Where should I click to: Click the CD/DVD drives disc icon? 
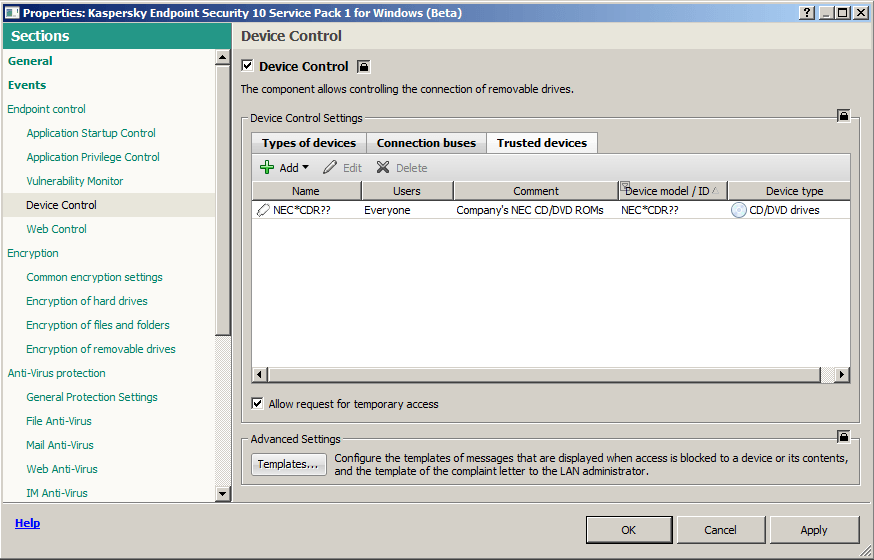pyautogui.click(x=738, y=210)
